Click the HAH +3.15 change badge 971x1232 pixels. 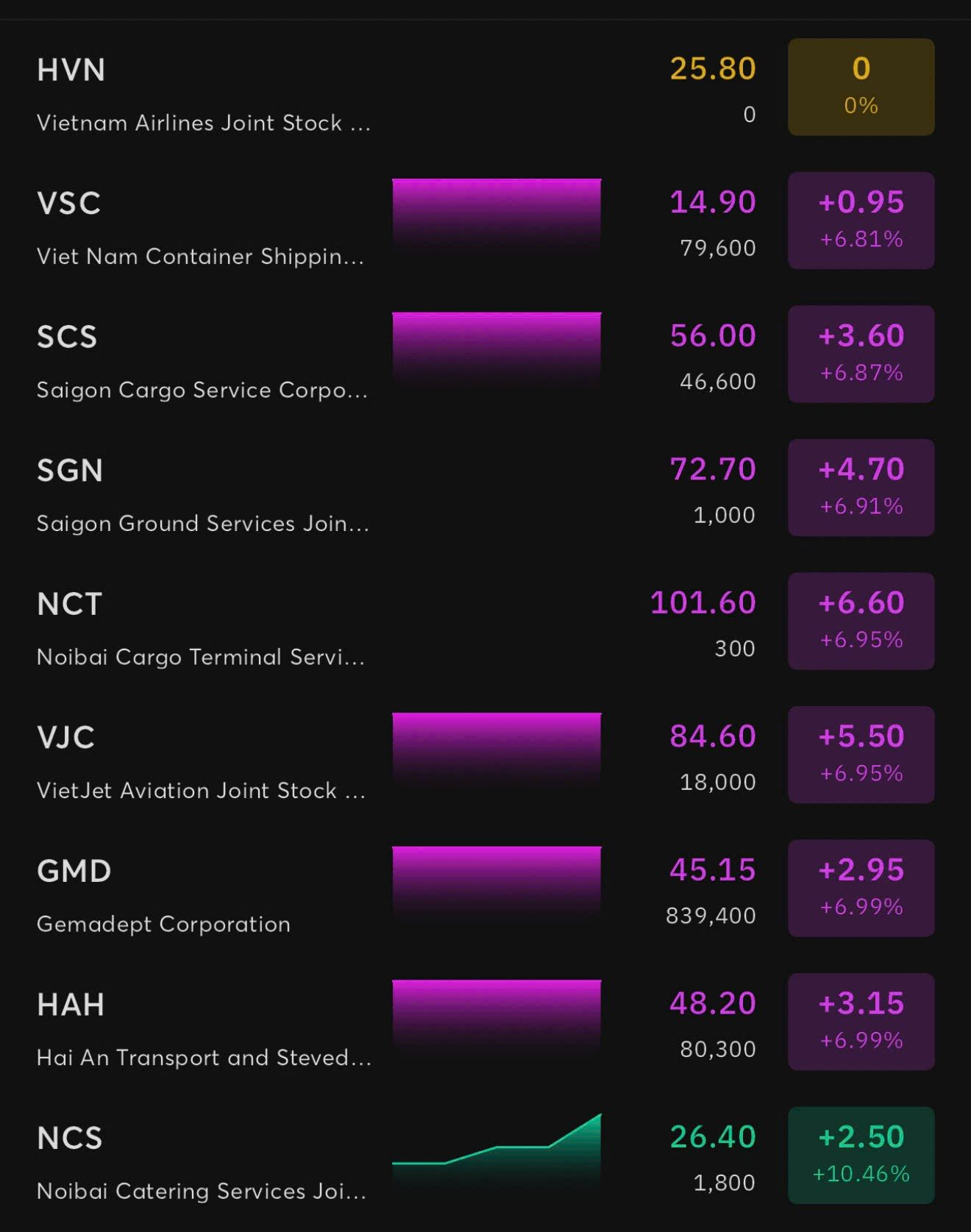861,1022
